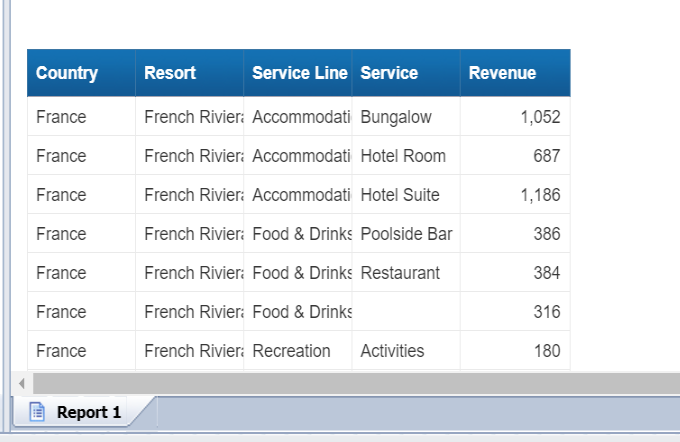Click the Poolside Bar service cell
This screenshot has width=680, height=442.
(x=406, y=234)
